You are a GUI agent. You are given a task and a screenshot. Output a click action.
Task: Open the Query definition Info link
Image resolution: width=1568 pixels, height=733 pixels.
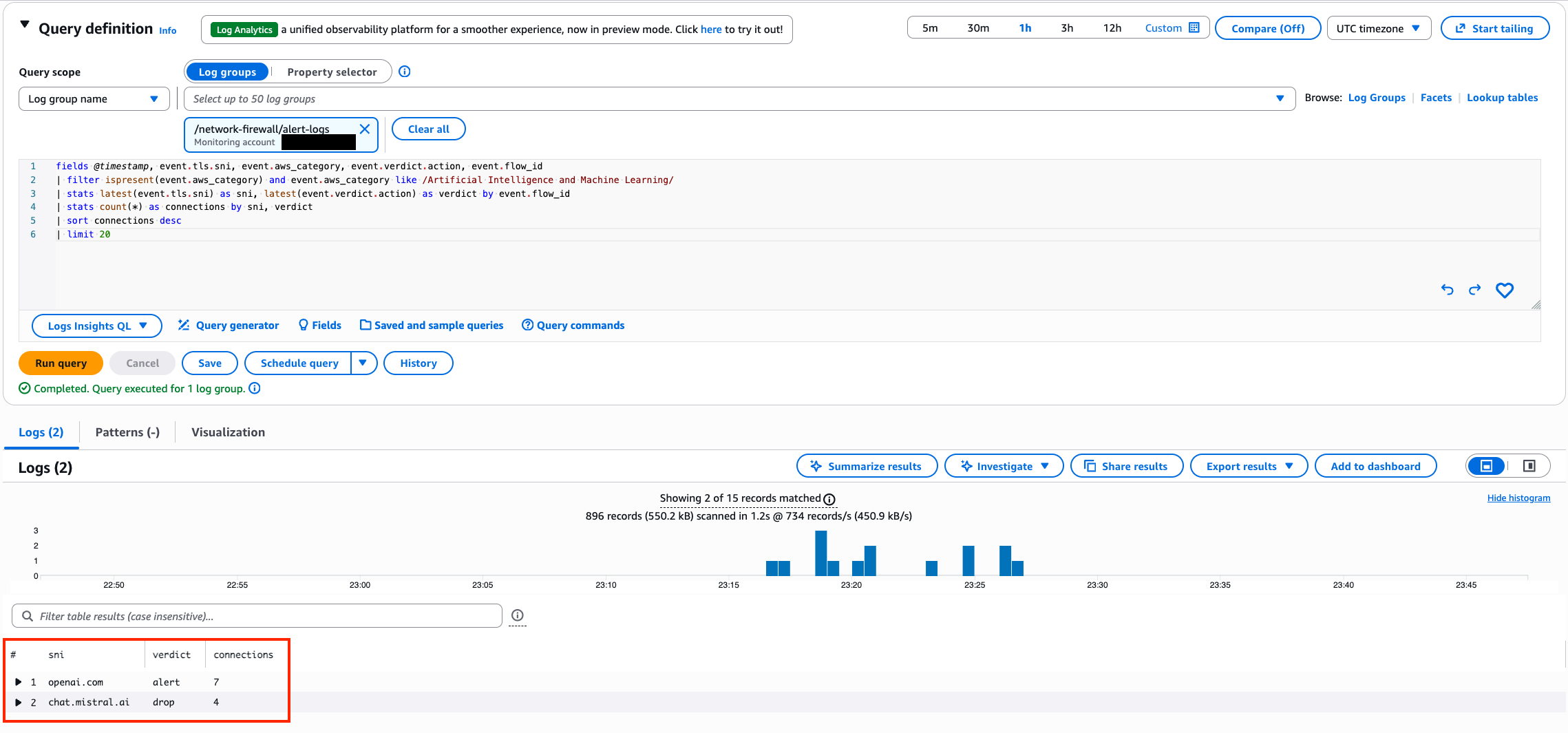[x=167, y=30]
